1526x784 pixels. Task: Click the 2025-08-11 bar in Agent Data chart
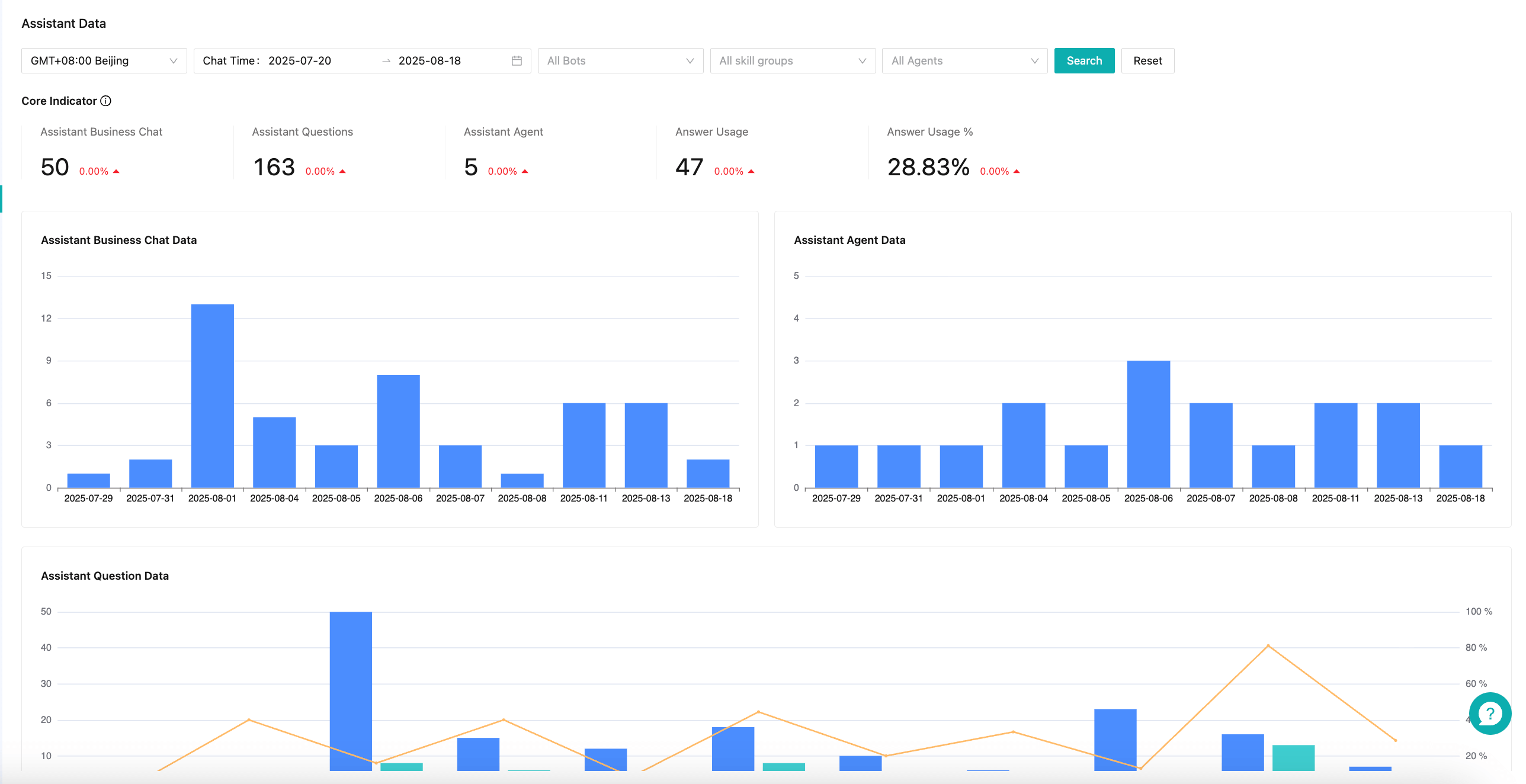pos(1336,445)
